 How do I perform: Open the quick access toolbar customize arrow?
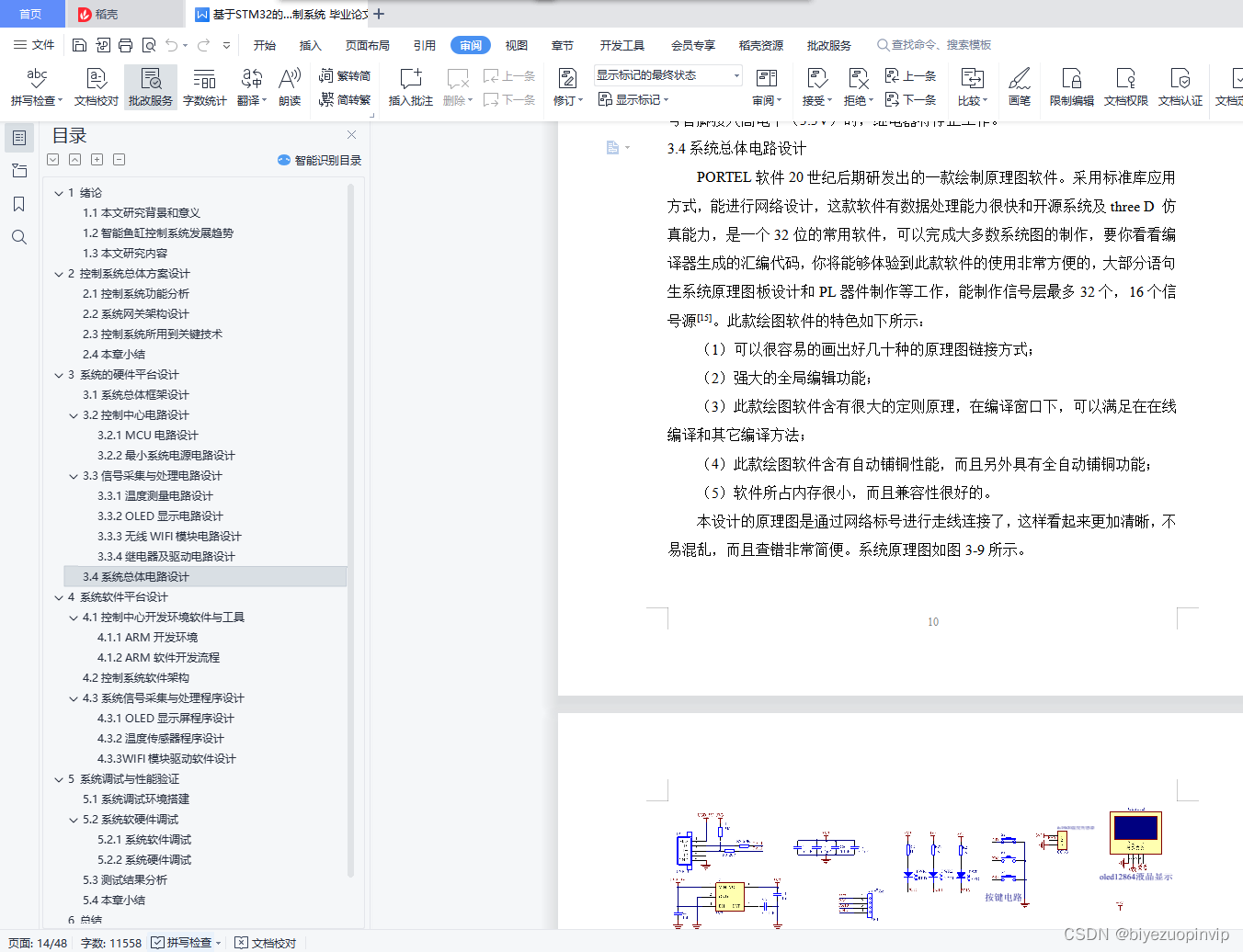[226, 45]
